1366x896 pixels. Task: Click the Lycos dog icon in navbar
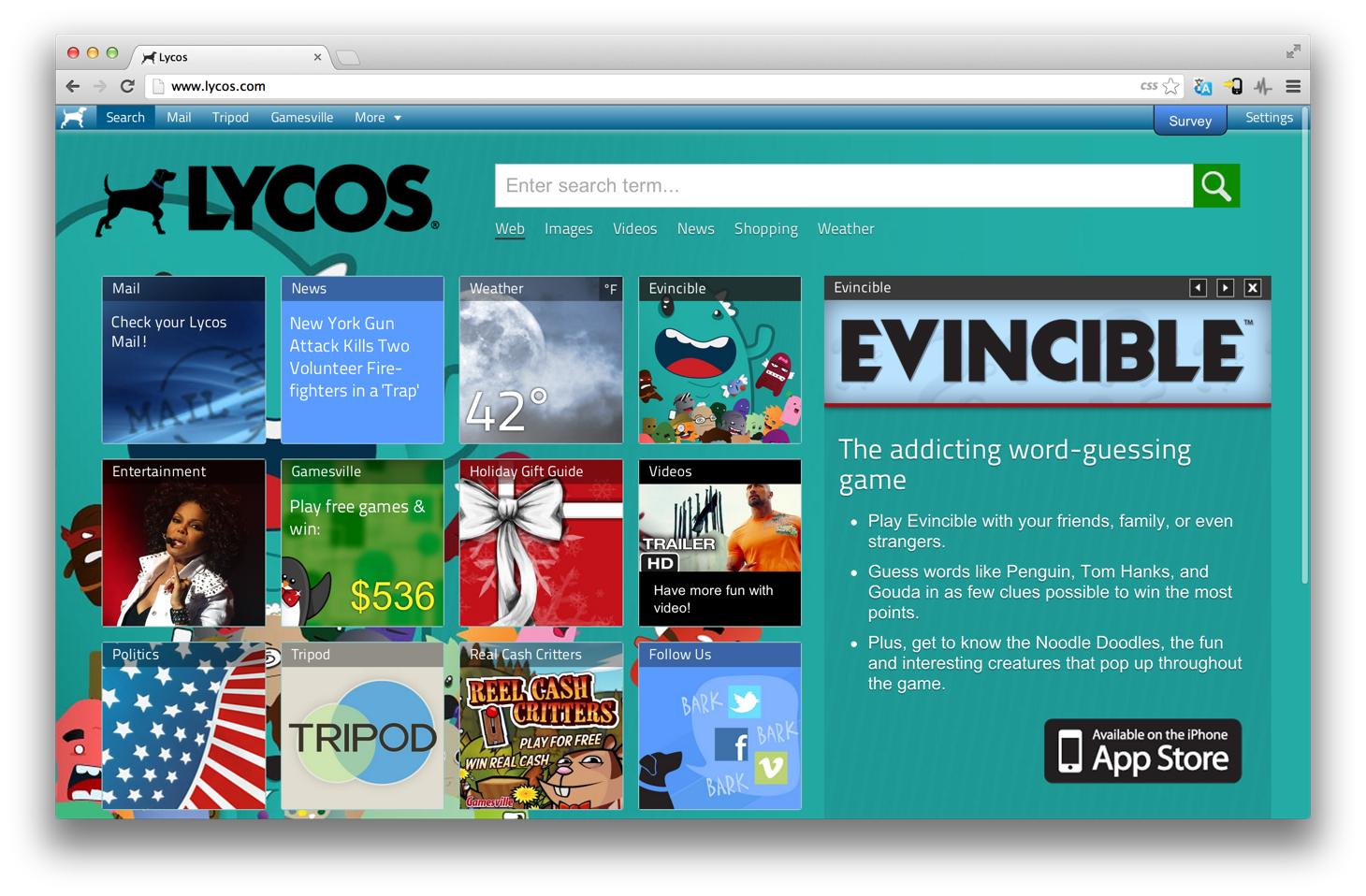(x=75, y=118)
